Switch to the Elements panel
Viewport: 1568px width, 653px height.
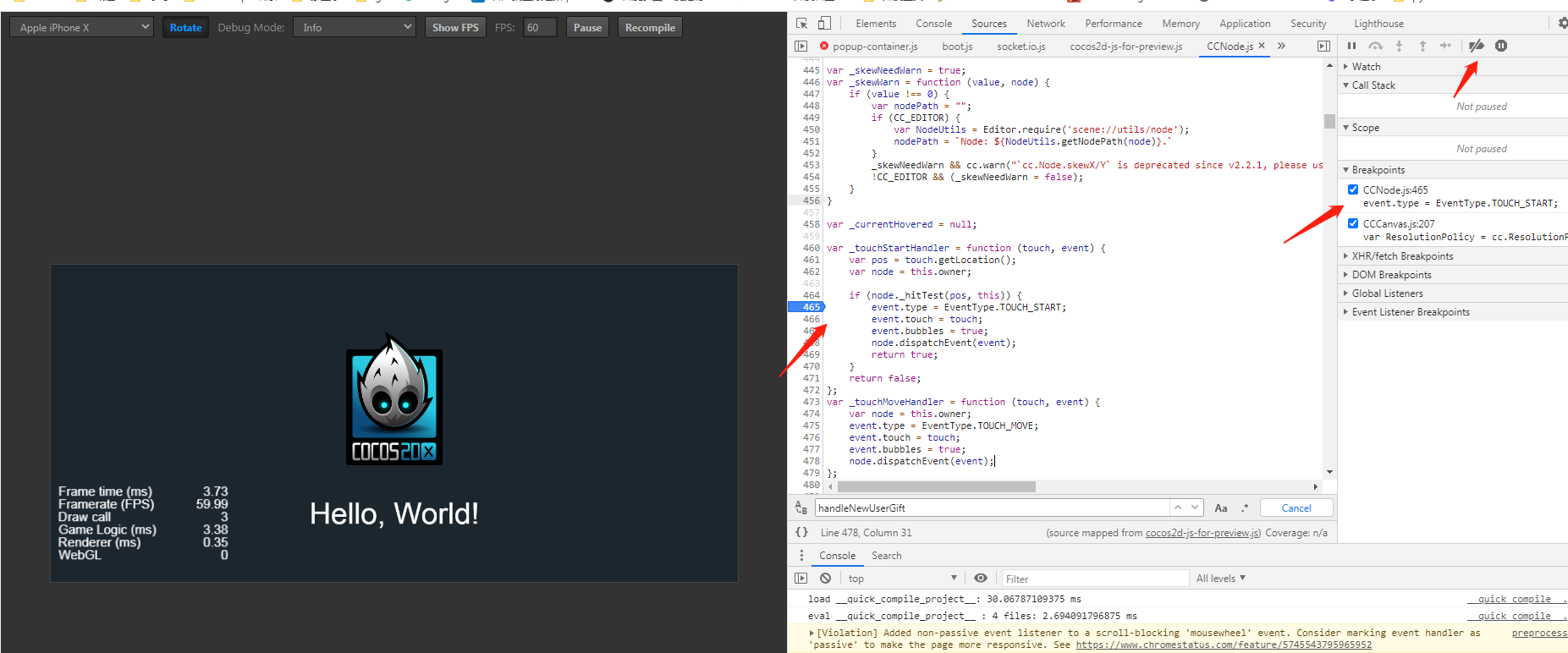(x=876, y=24)
